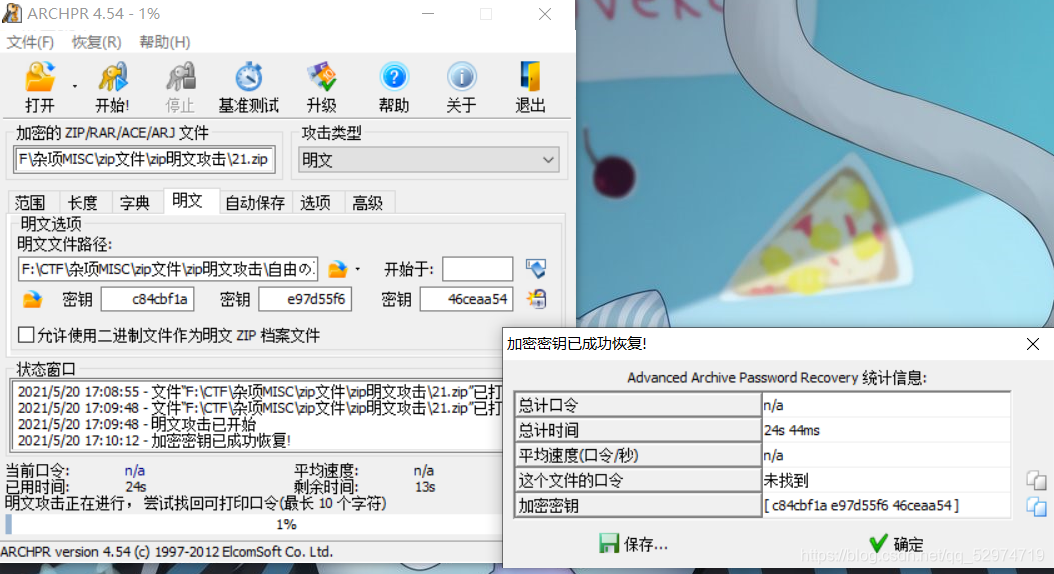Switch to the 长度 tab
This screenshot has width=1054, height=574.
83,203
